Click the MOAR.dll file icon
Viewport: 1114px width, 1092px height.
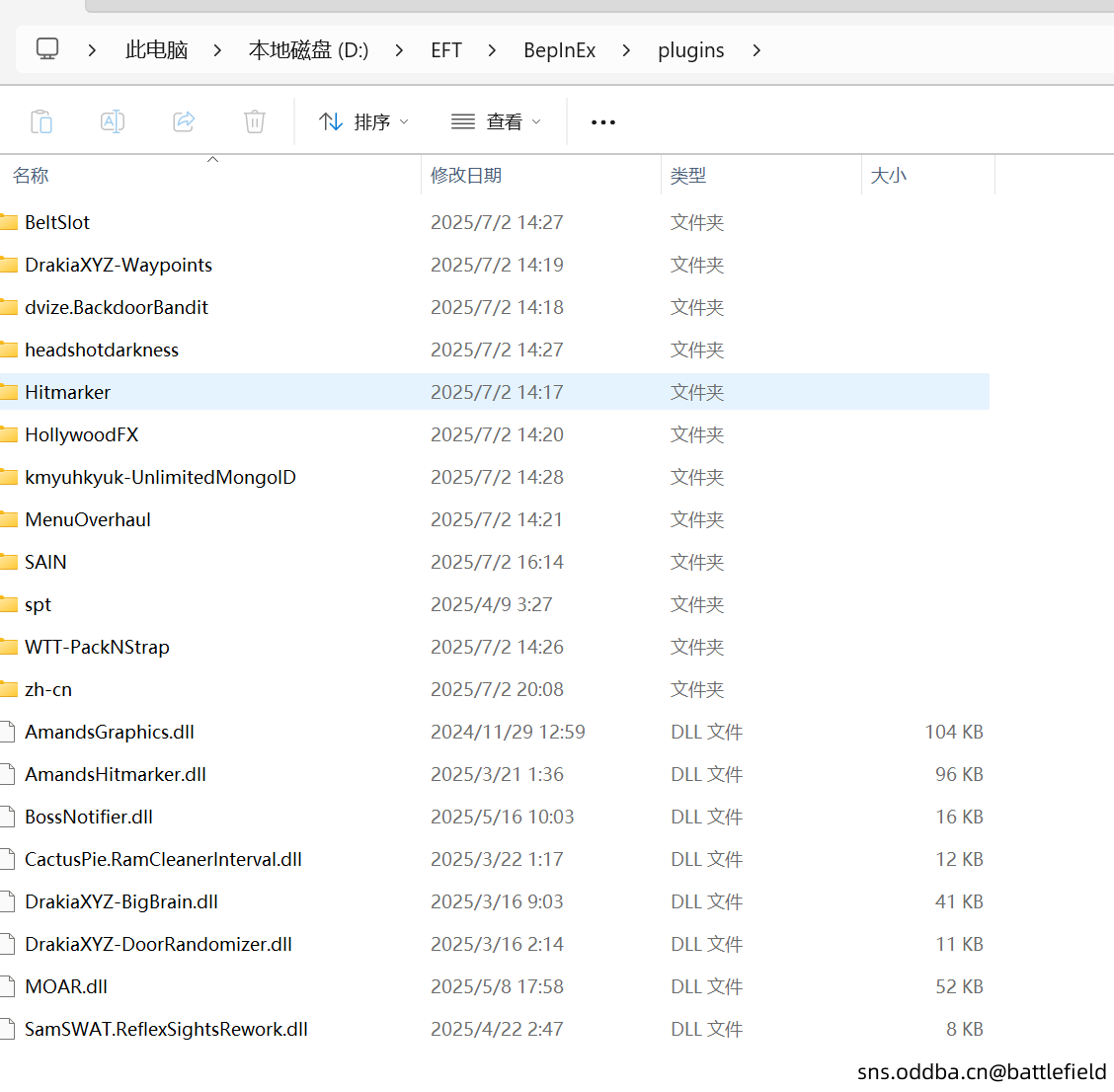pos(7,987)
